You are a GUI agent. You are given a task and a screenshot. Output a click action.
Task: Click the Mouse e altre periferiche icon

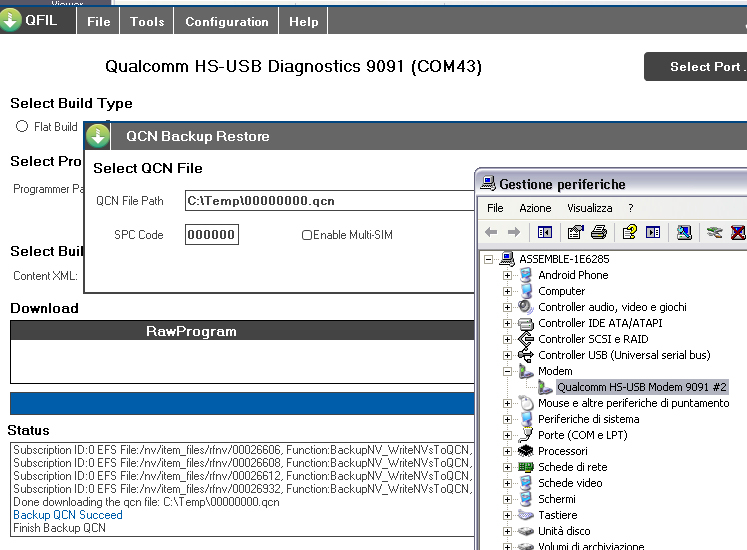(x=526, y=403)
